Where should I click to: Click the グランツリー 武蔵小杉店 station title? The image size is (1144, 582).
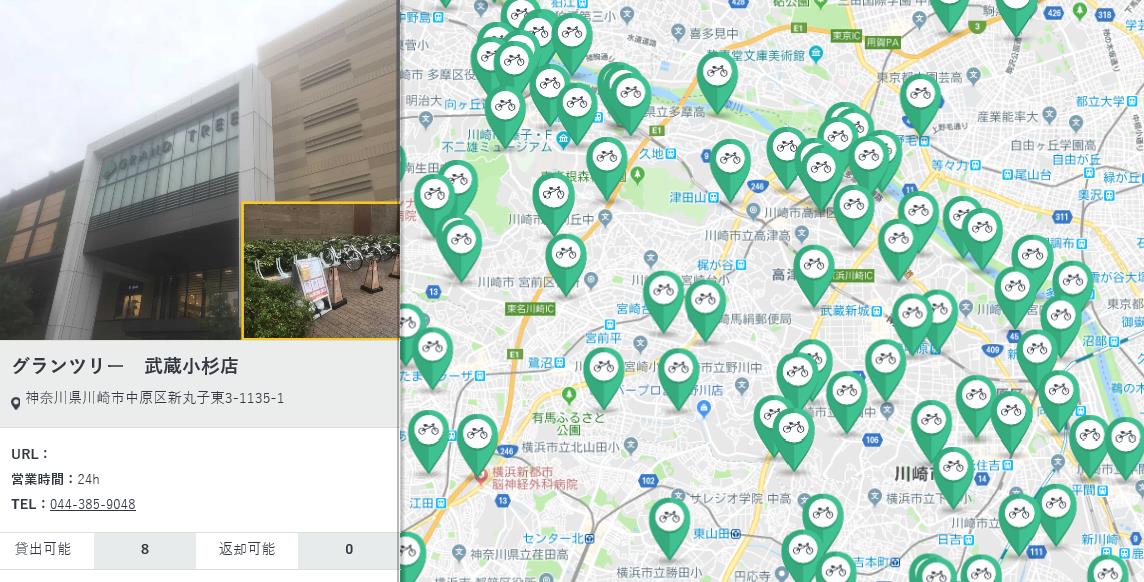tap(125, 366)
